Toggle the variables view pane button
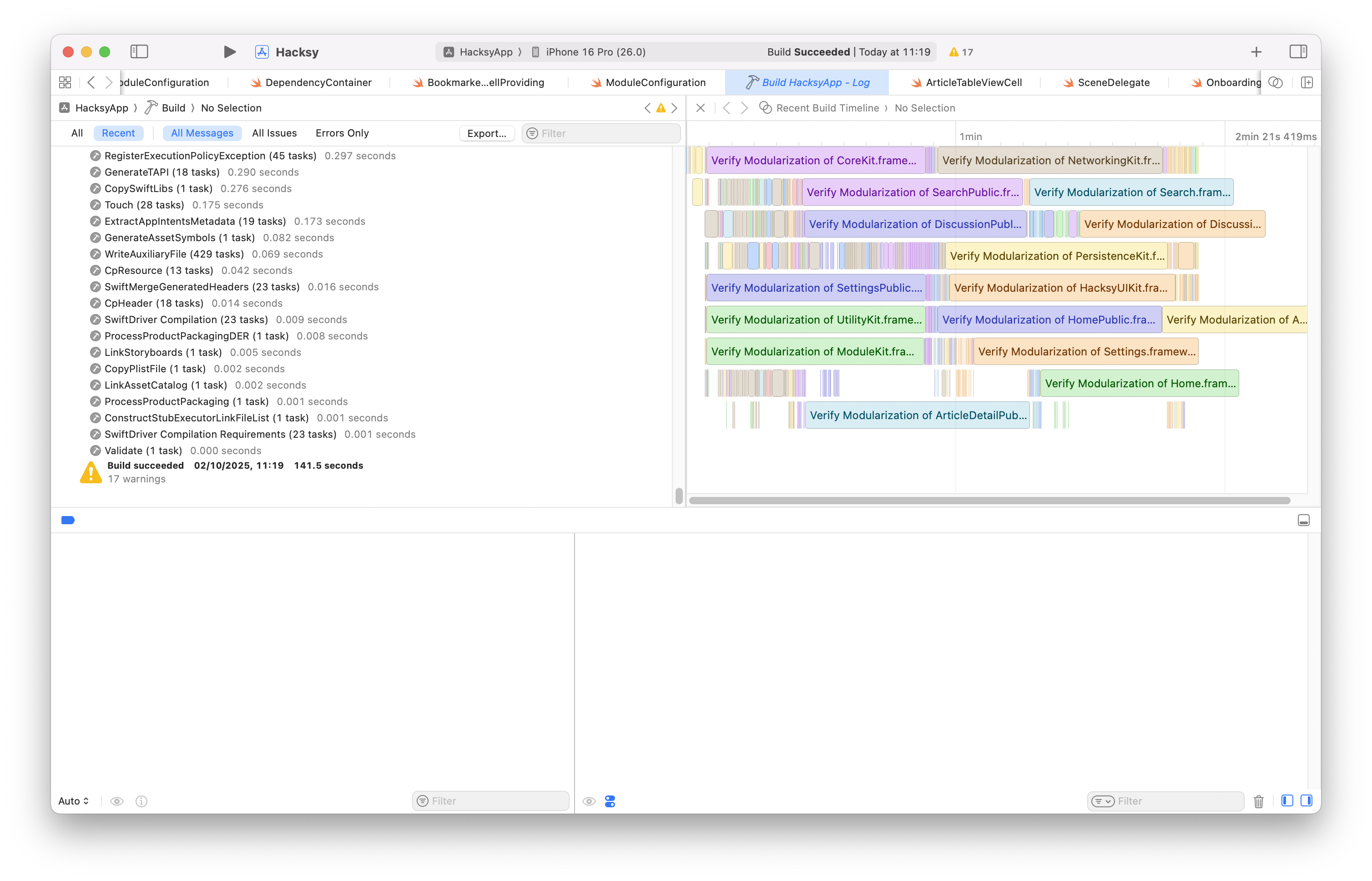This screenshot has width=1372, height=881. [x=1287, y=801]
